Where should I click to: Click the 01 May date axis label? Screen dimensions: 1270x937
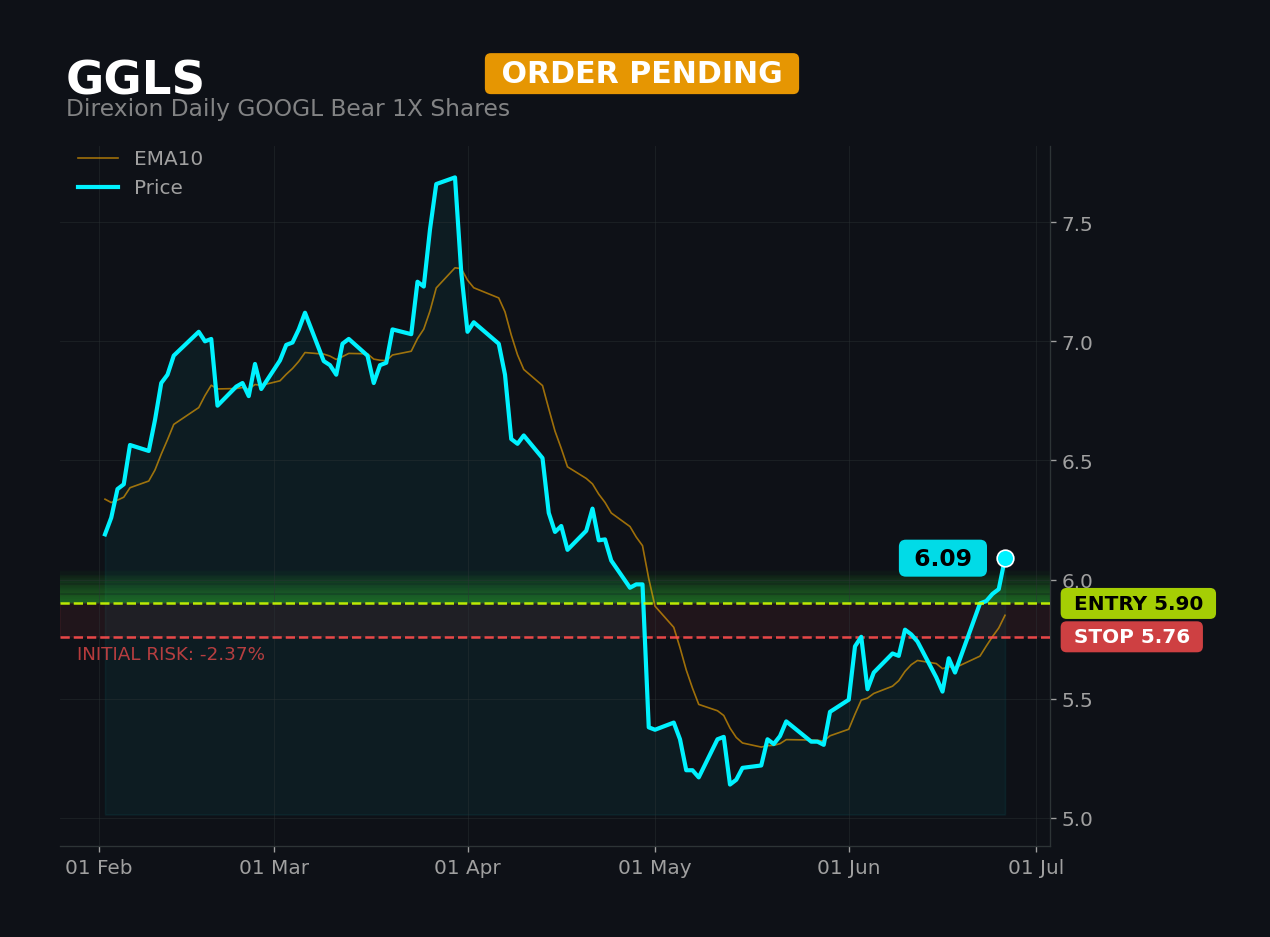point(655,868)
